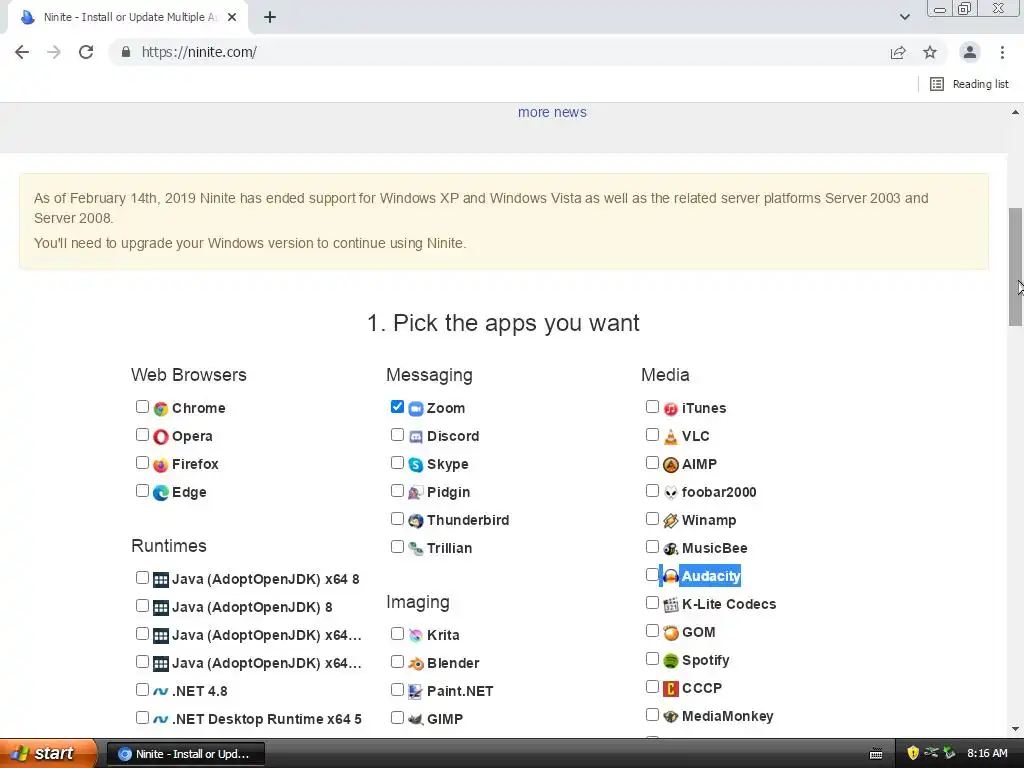The width and height of the screenshot is (1024, 768).
Task: Click the Java (AdoptOpenJDK) x64 8 label
Action: point(265,579)
